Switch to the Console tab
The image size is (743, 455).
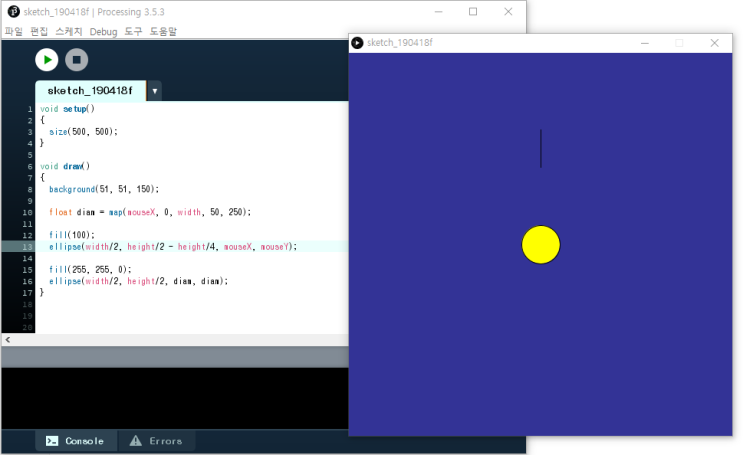tap(76, 441)
